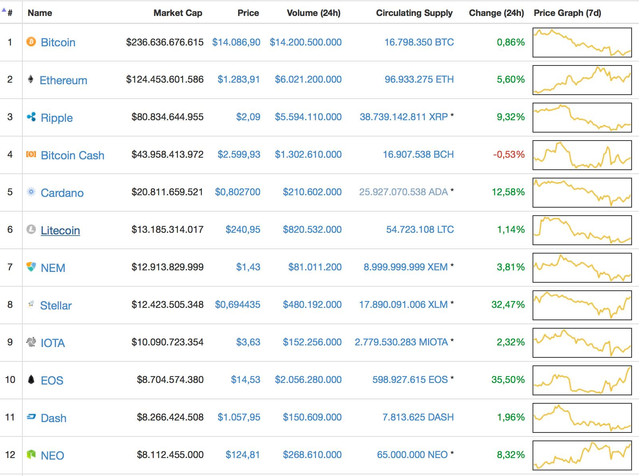Click the Ethereum diamond logo icon
This screenshot has width=640, height=476.
pos(31,79)
